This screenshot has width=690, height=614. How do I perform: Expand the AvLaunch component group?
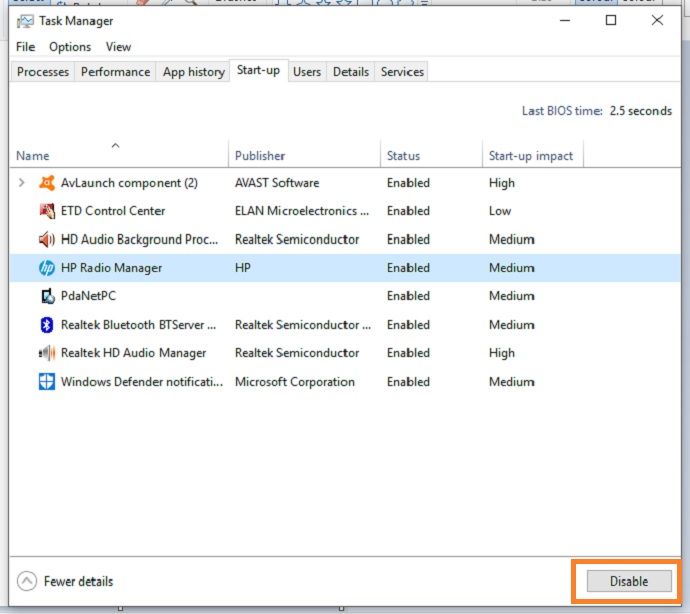(21, 183)
